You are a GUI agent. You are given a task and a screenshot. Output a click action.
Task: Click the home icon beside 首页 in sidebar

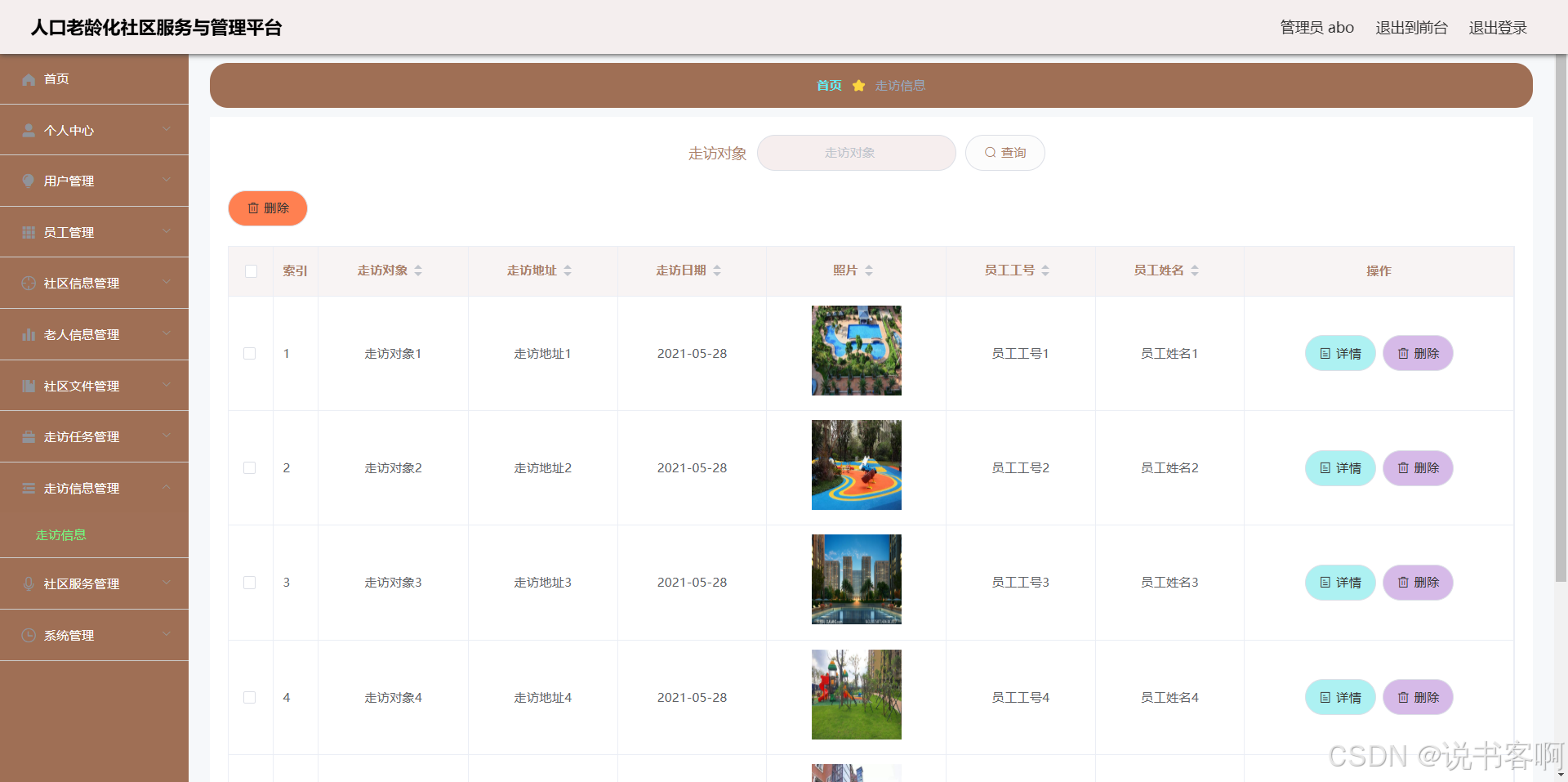[29, 79]
